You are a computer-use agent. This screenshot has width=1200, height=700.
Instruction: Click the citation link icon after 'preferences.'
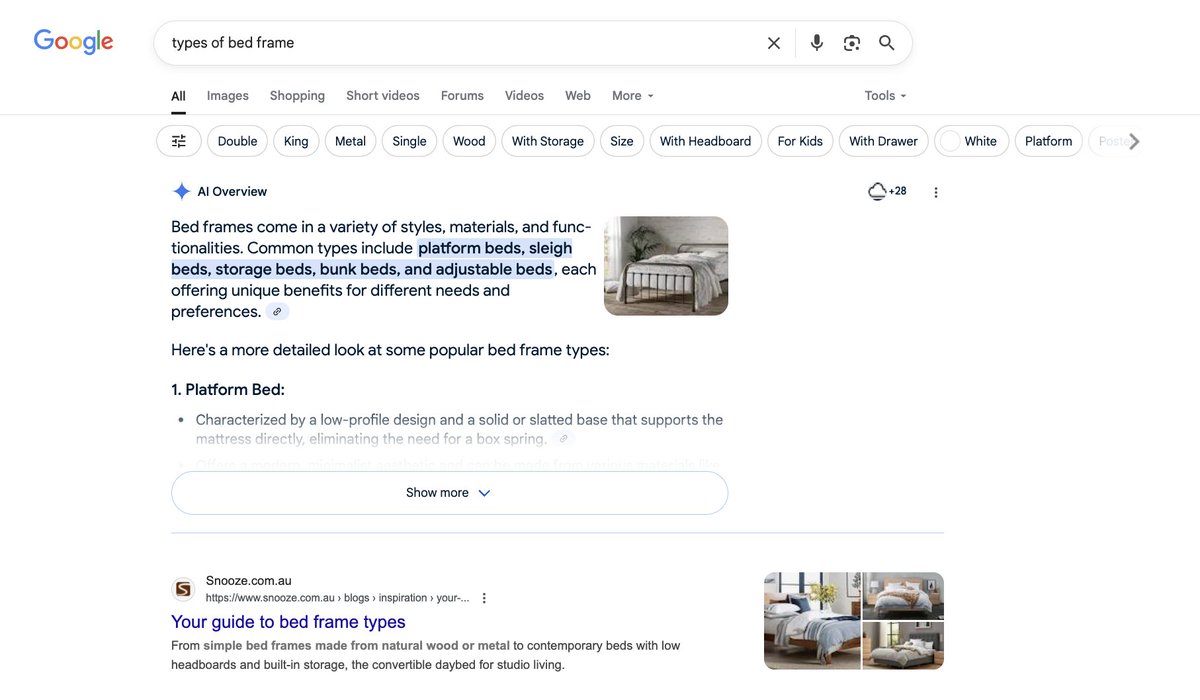(x=278, y=312)
